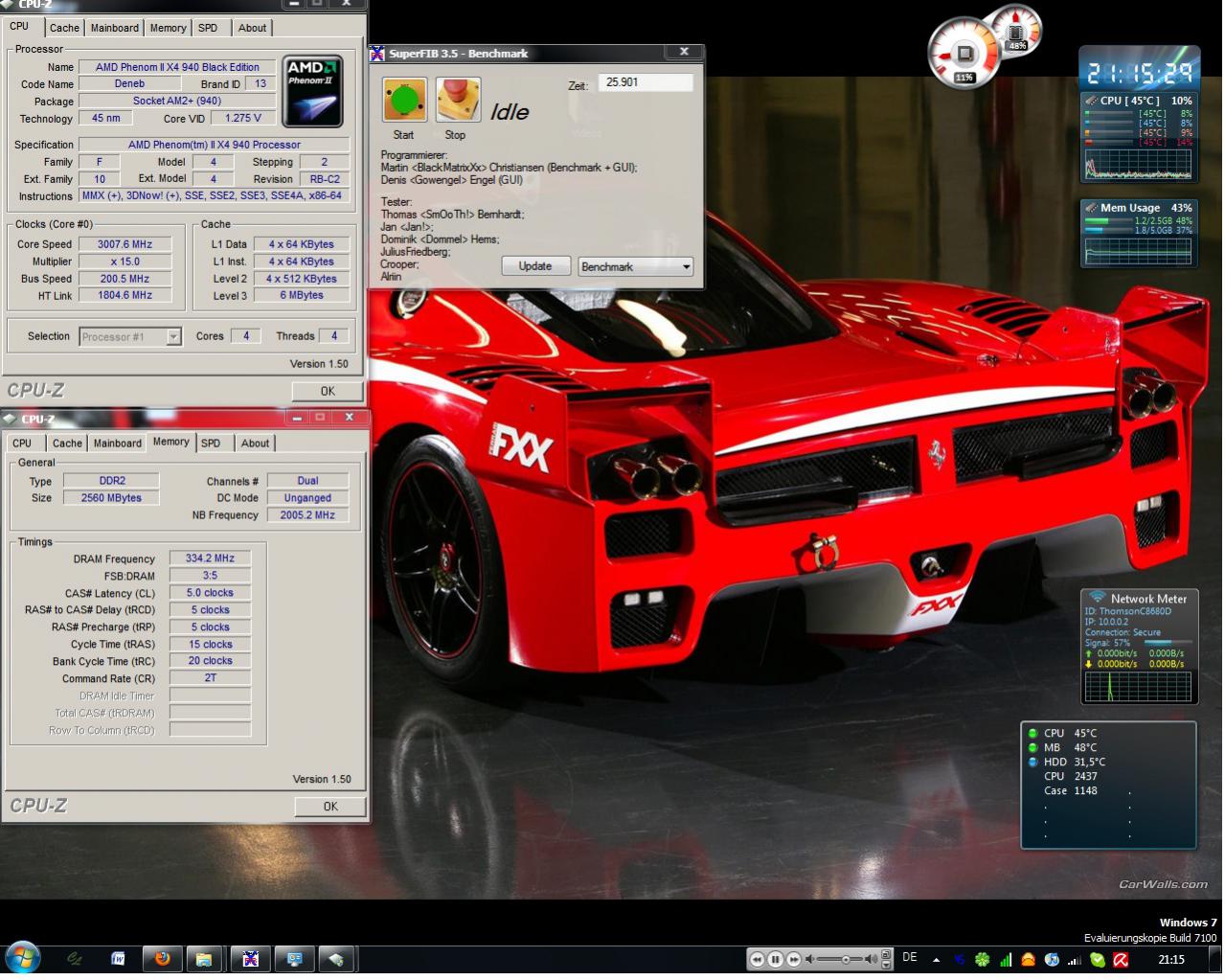Screen dimensions: 1225x980
Task: Click the green Start button in SuperFIB
Action: 404,100
